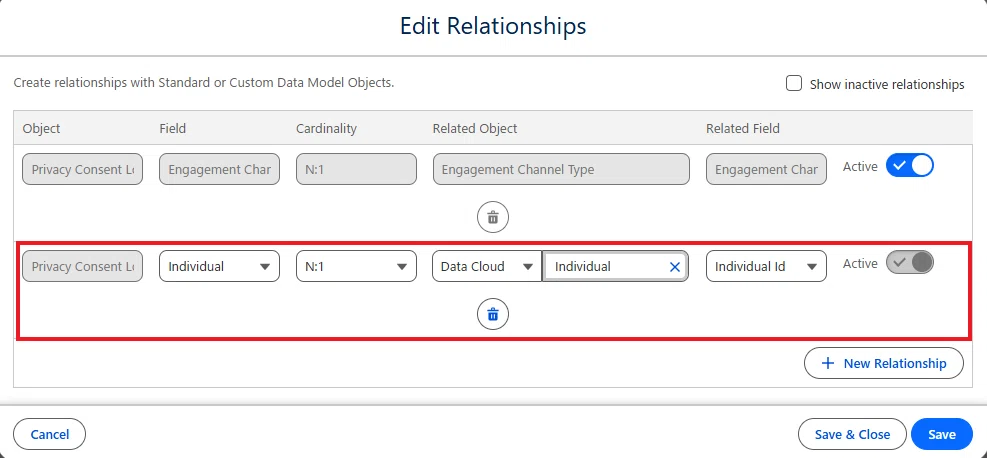Open the Data Cloud source dropdown
The image size is (987, 458).
487,266
